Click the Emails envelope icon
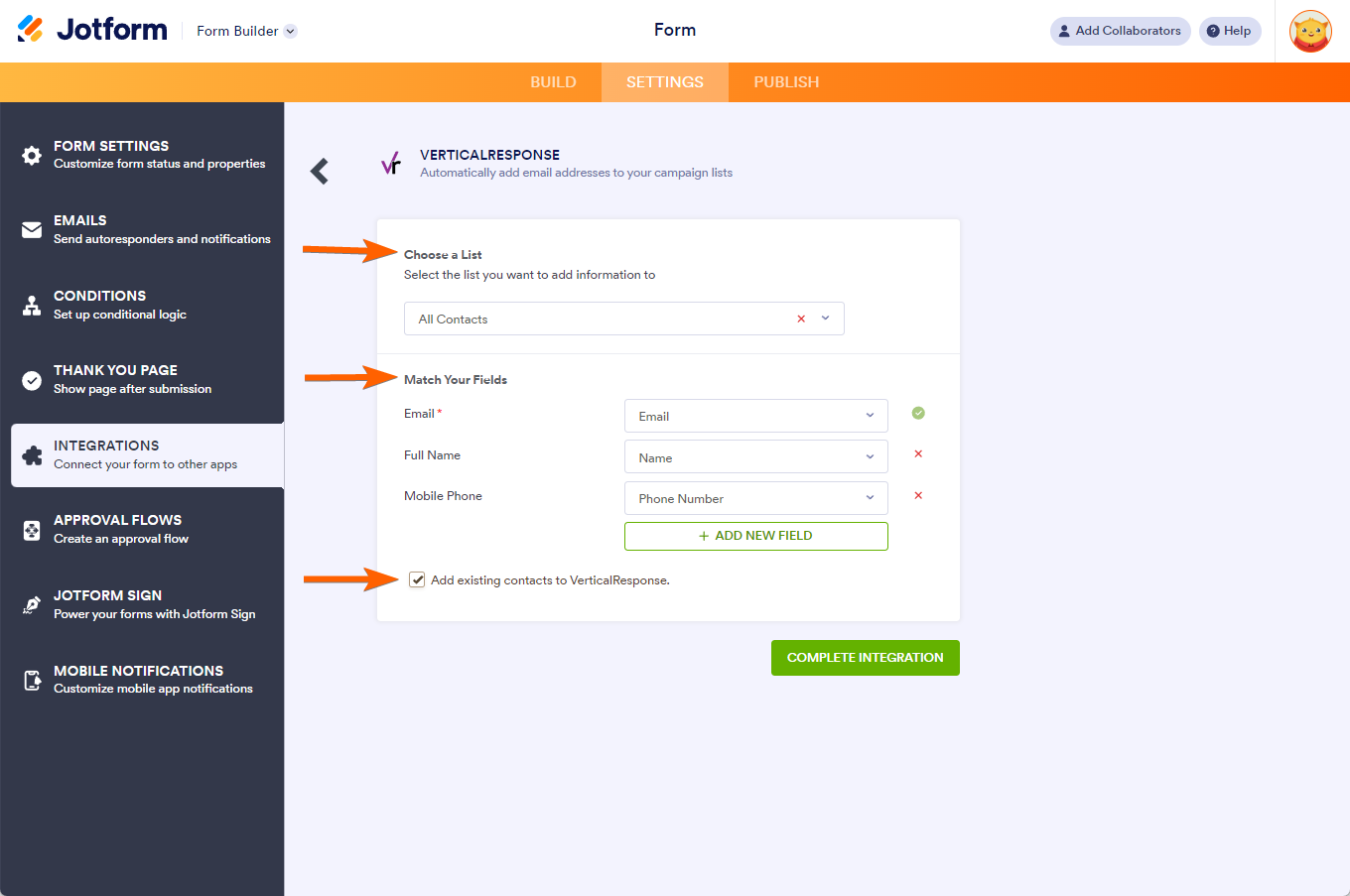Screen dimensions: 1350x896 click(32, 230)
